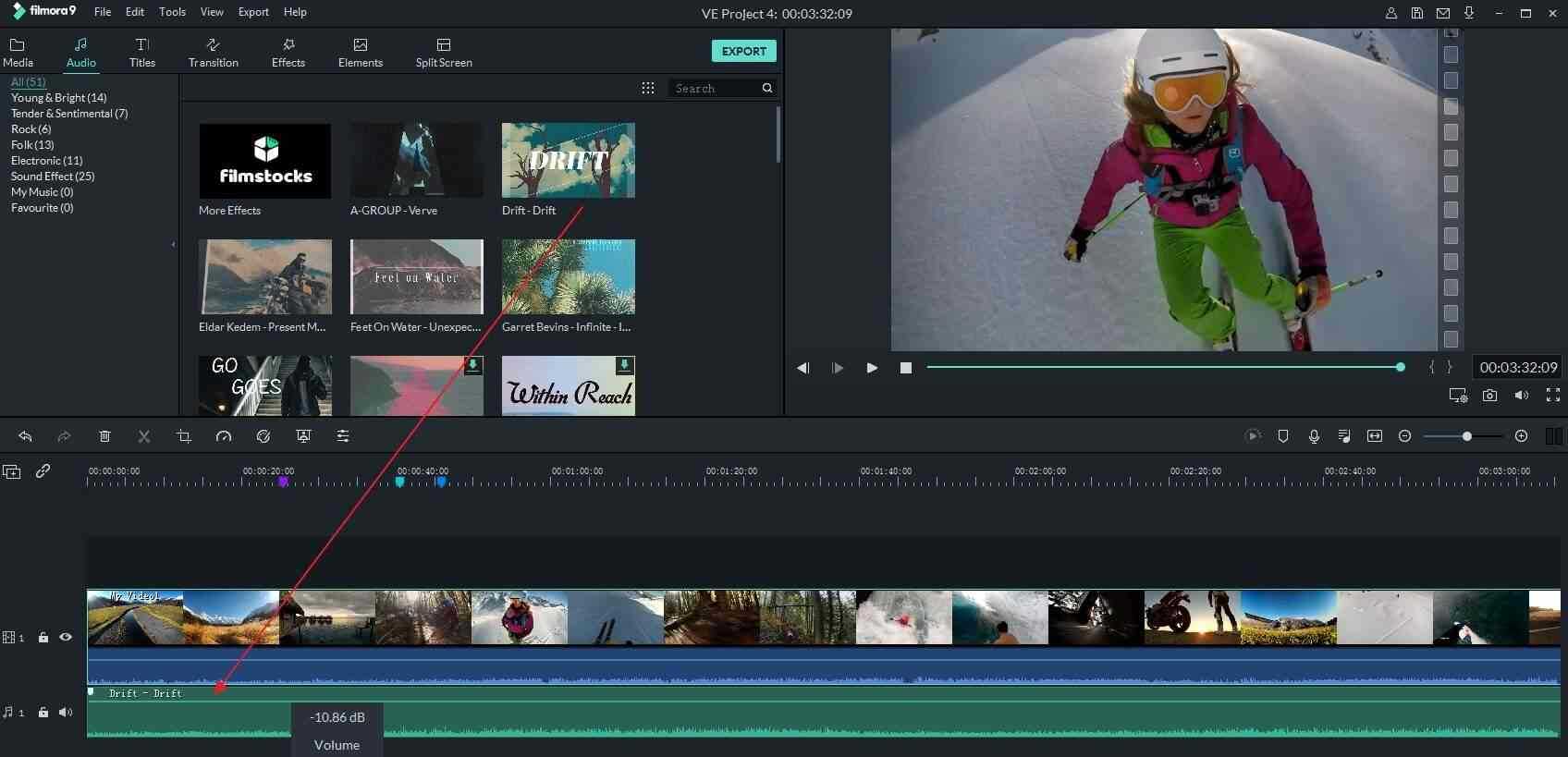Take a snapshot with camera icon
Screen dimensions: 1568x757
tap(1489, 396)
